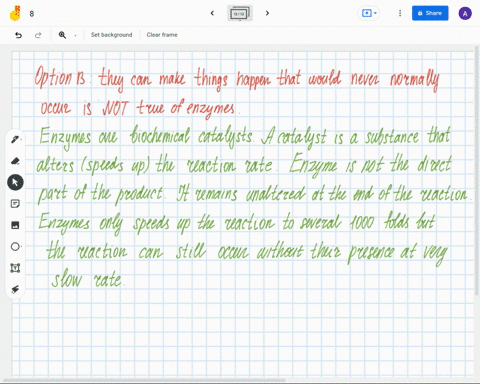Click the horizontal scrollbar at bottom

click(143, 380)
